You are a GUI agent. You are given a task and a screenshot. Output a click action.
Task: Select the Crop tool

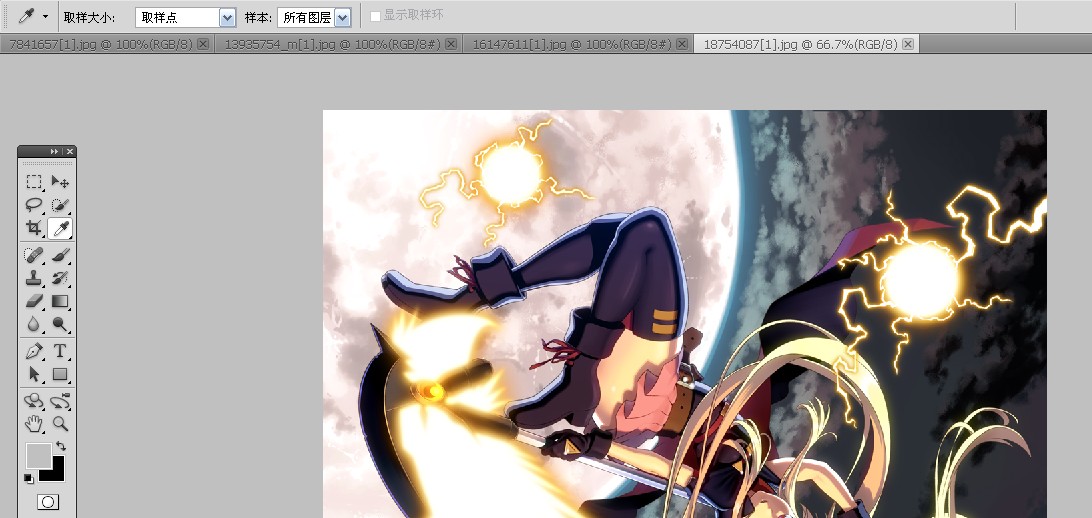point(33,228)
